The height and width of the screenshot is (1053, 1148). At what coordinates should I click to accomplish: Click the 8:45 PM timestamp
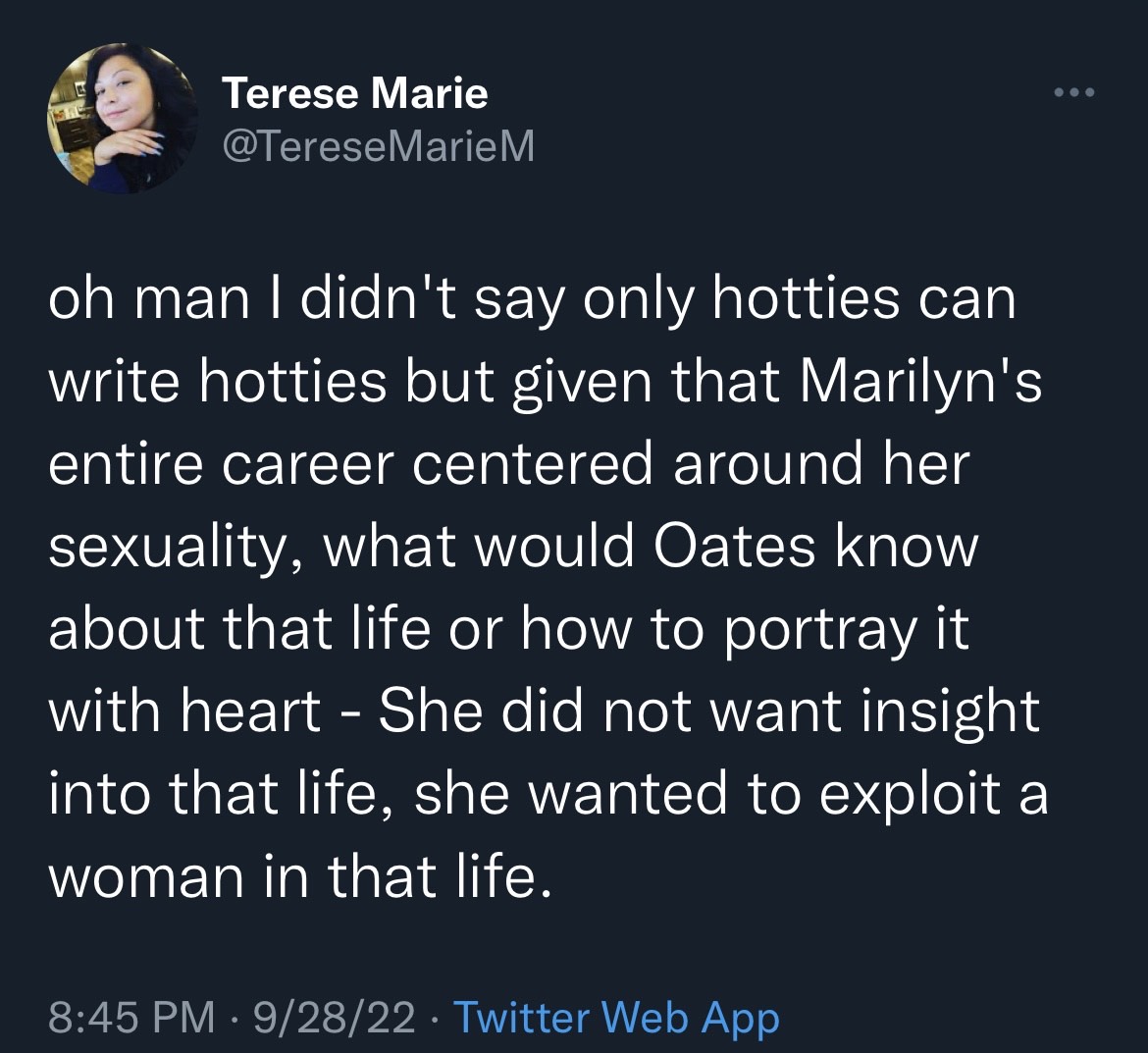click(131, 1018)
